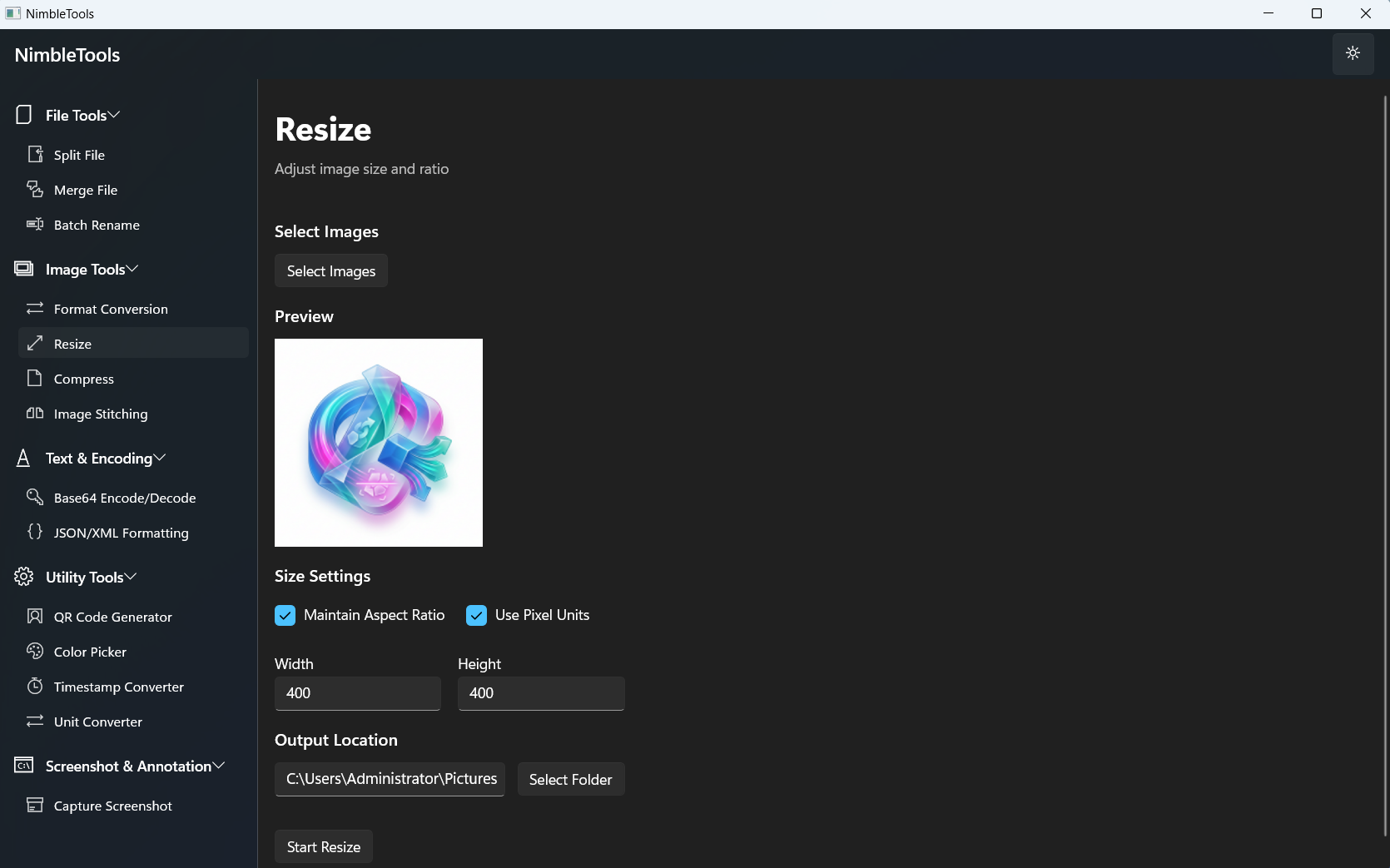Toggle the theme with the sun icon

[1353, 53]
